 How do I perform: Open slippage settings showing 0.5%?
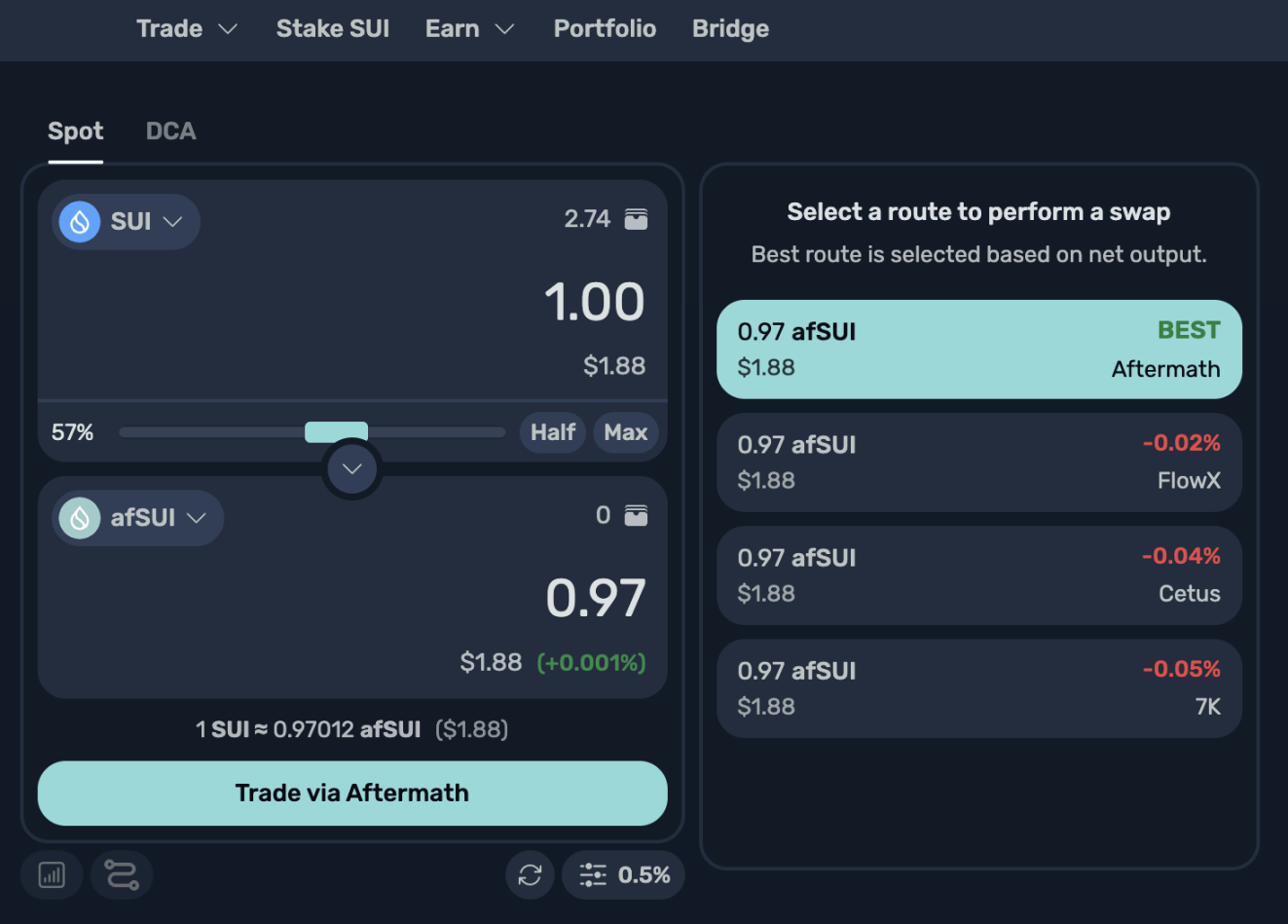click(x=624, y=874)
